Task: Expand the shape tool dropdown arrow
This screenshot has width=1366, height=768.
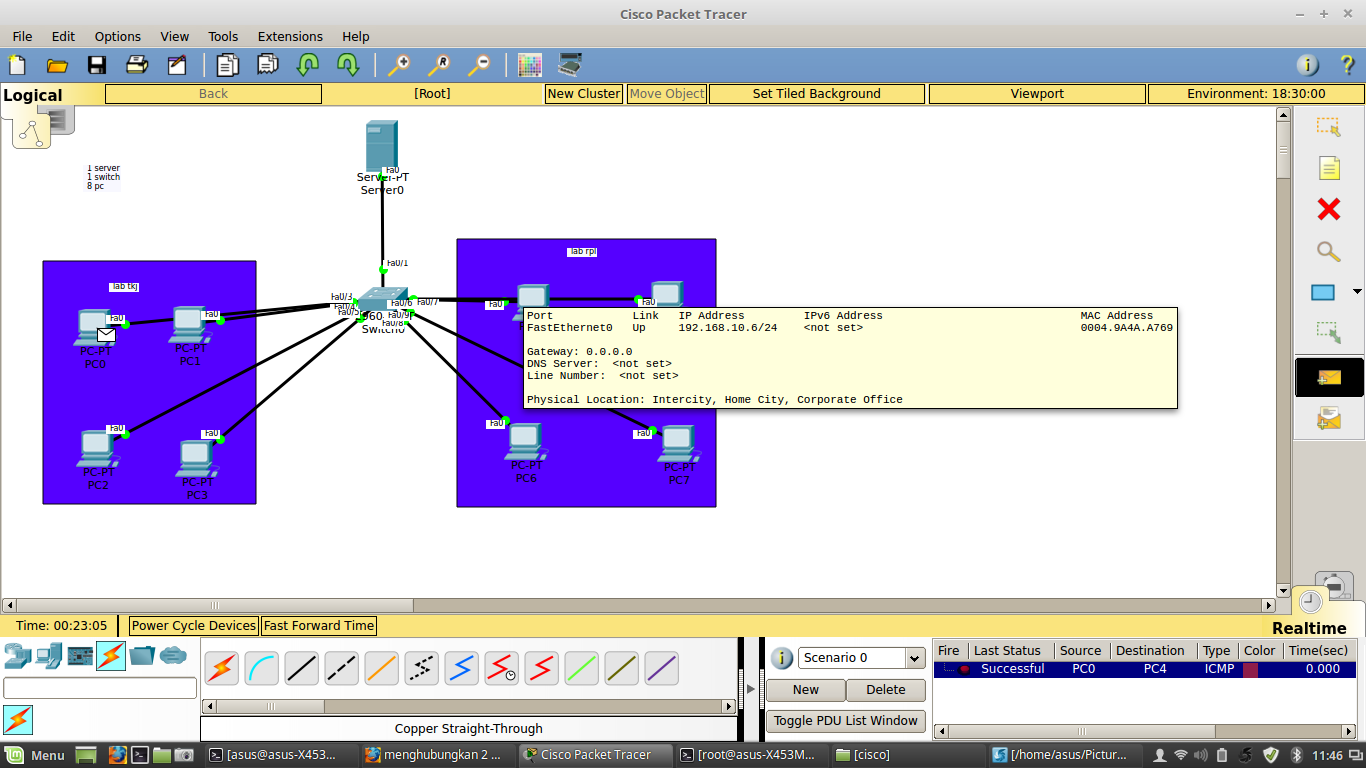Action: [1357, 292]
